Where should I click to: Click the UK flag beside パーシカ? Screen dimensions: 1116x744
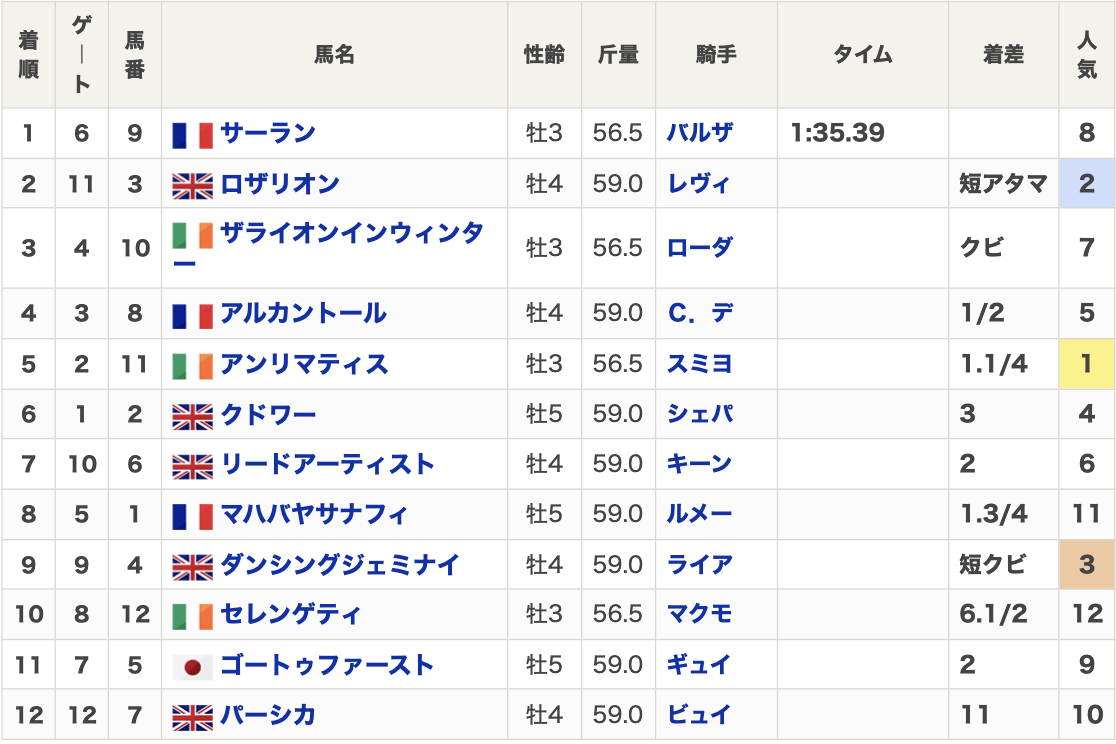[192, 717]
